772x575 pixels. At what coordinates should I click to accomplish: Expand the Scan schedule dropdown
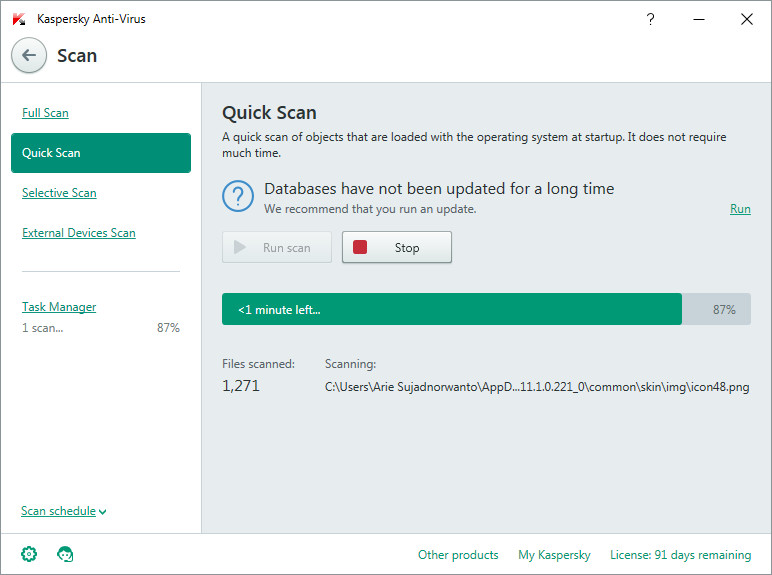point(64,511)
